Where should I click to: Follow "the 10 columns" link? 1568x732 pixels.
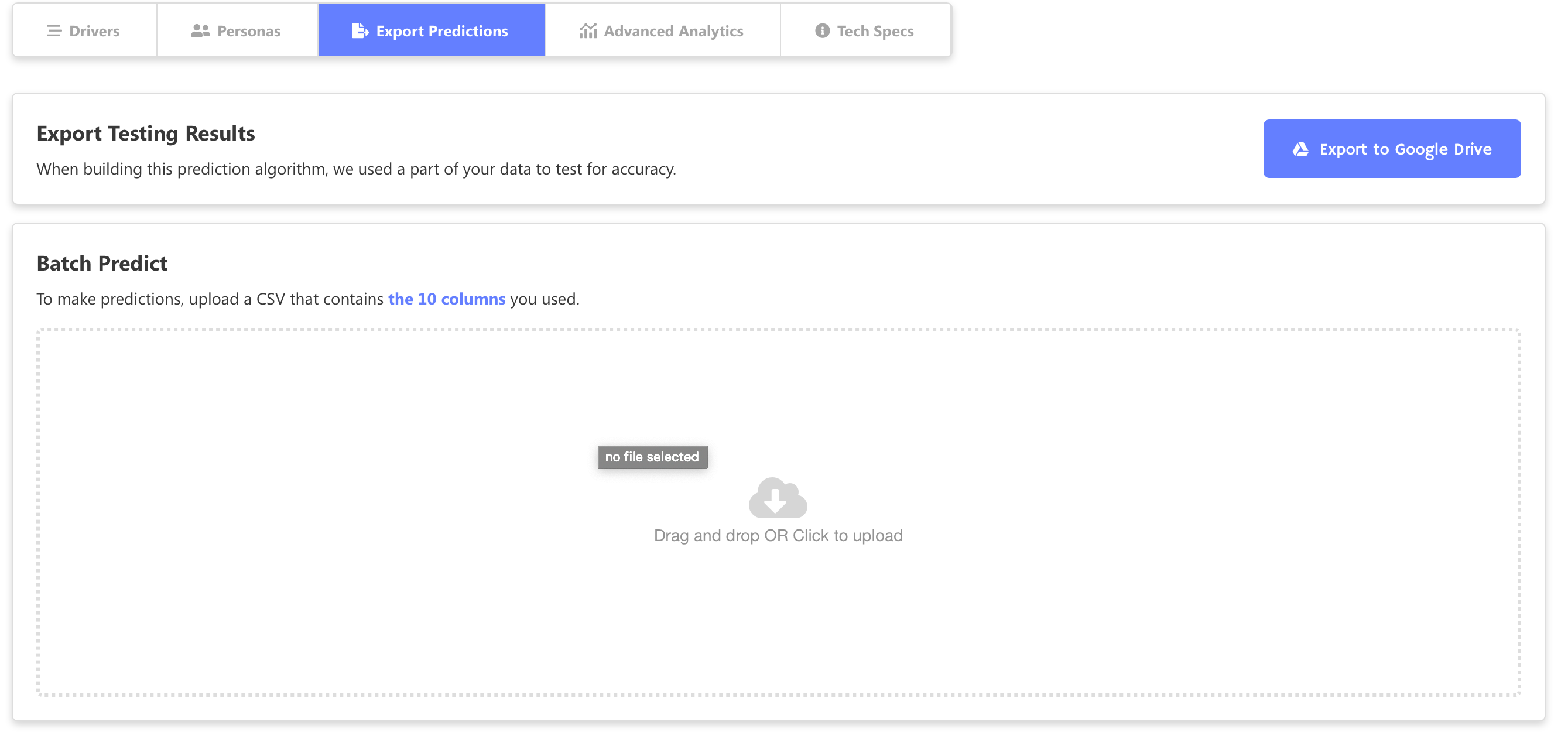point(446,299)
